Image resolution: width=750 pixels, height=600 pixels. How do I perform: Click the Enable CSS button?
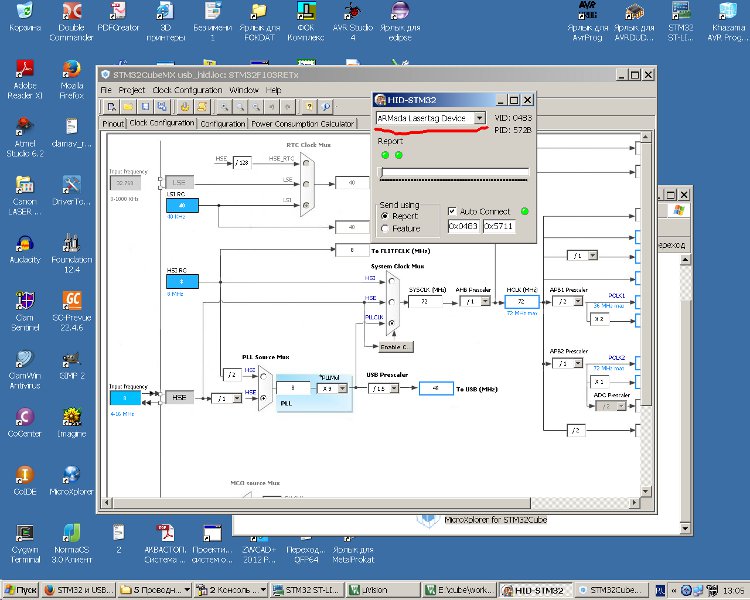tap(396, 347)
